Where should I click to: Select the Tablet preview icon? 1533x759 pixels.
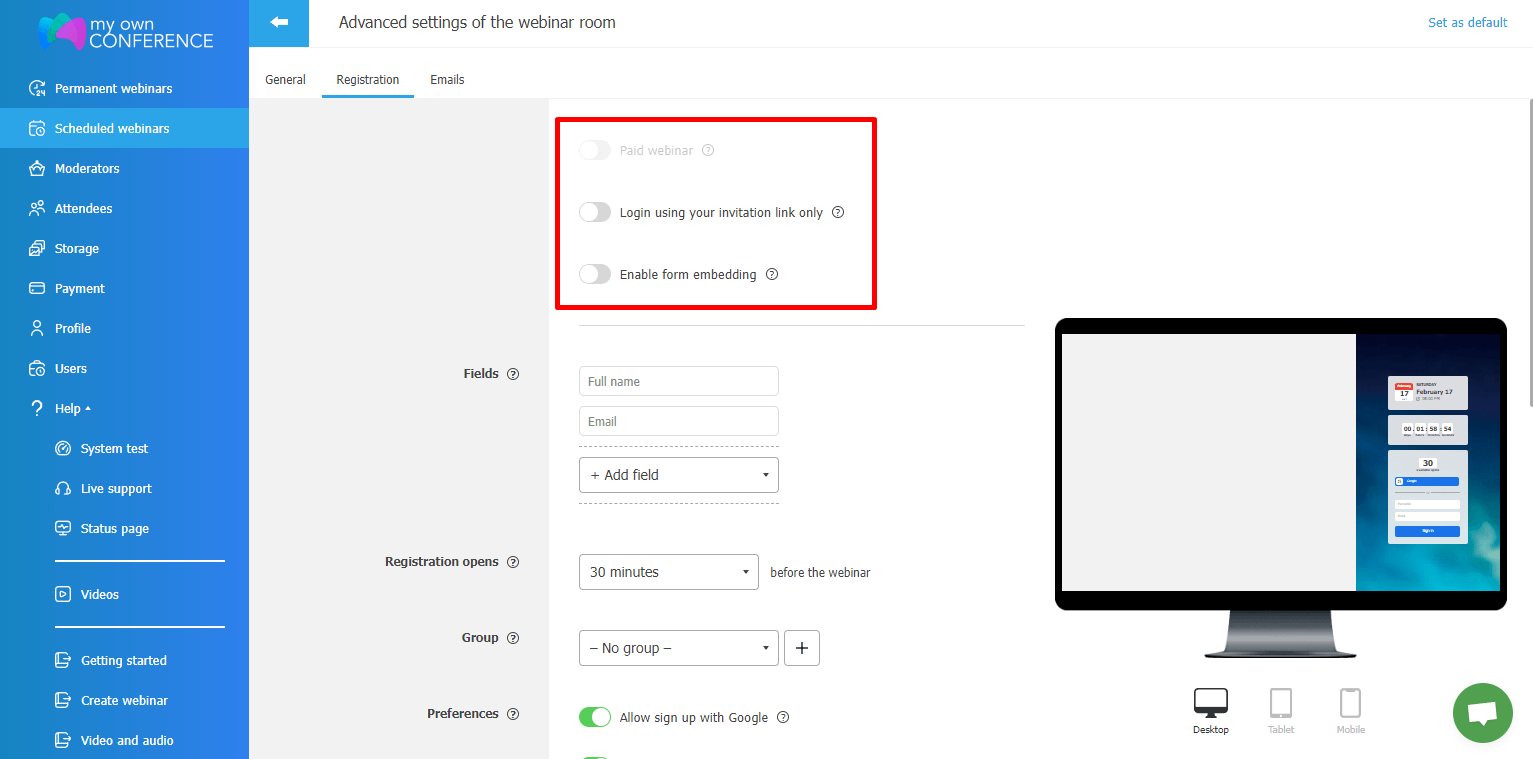(1281, 704)
